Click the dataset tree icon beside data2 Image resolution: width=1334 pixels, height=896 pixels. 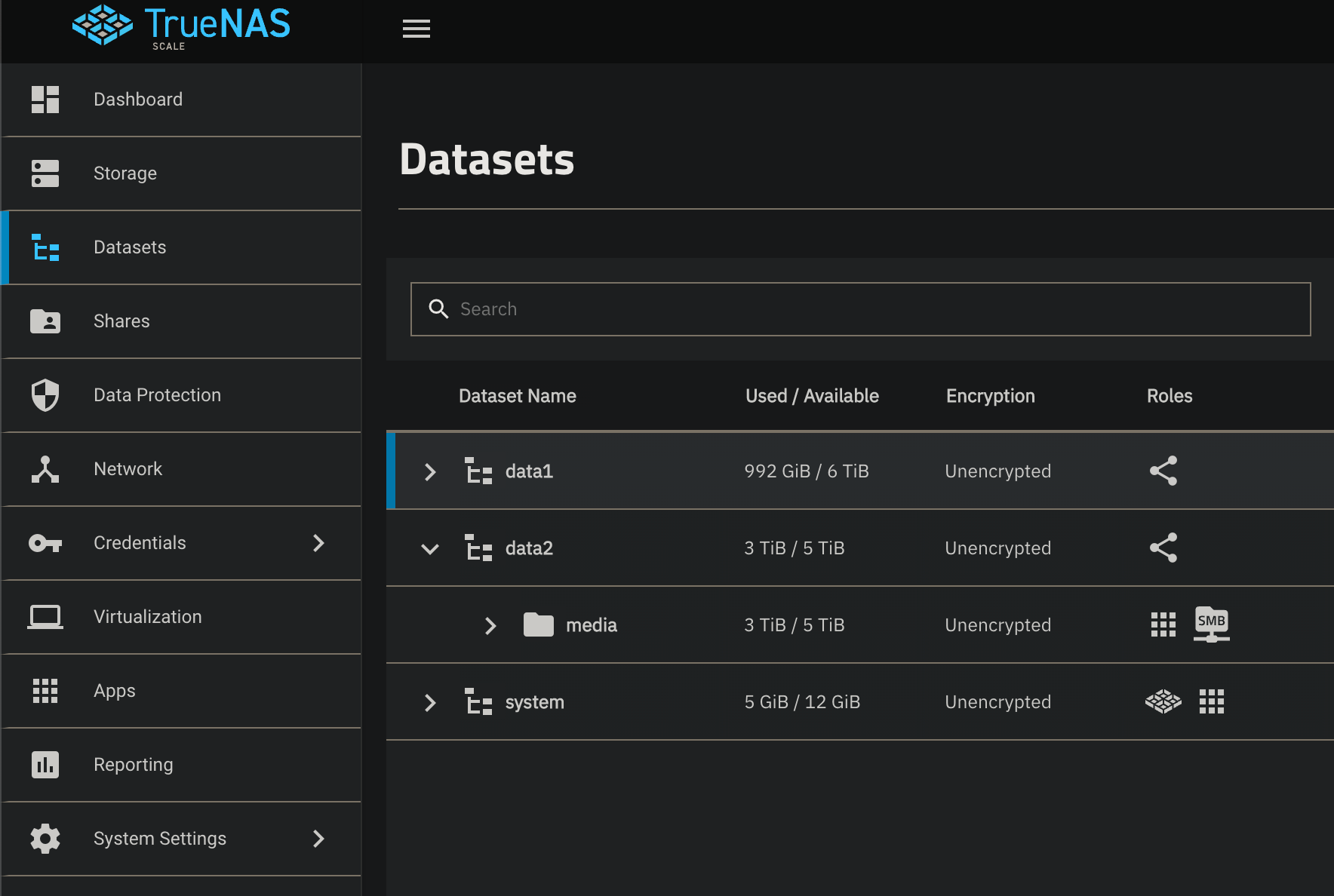pyautogui.click(x=478, y=548)
